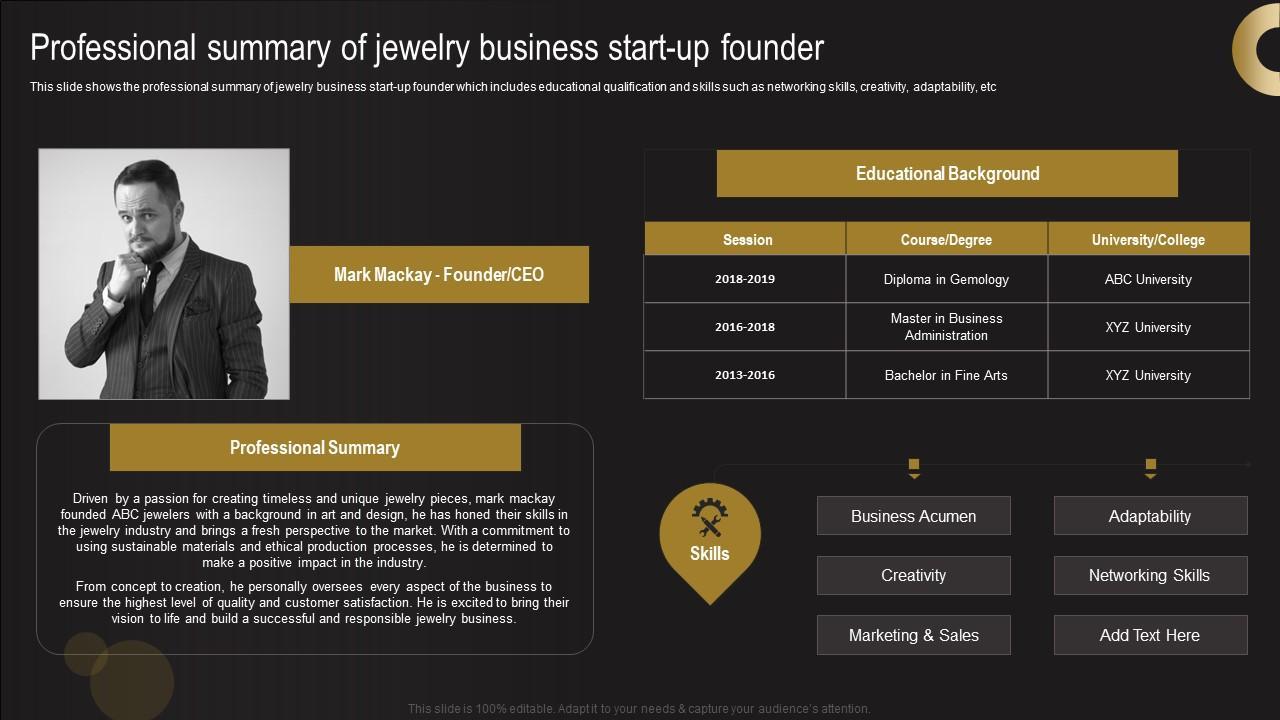Select the University/College column header

(x=1148, y=240)
